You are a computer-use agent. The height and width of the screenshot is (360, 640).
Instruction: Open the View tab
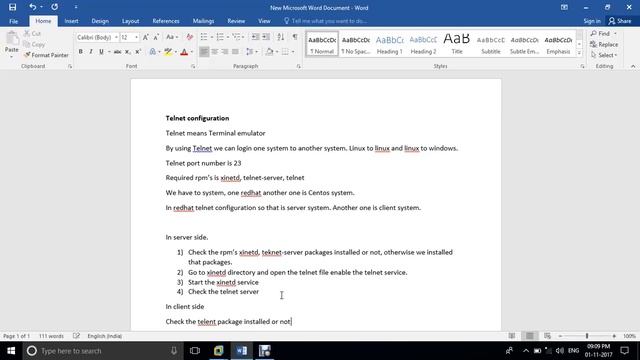(264, 21)
